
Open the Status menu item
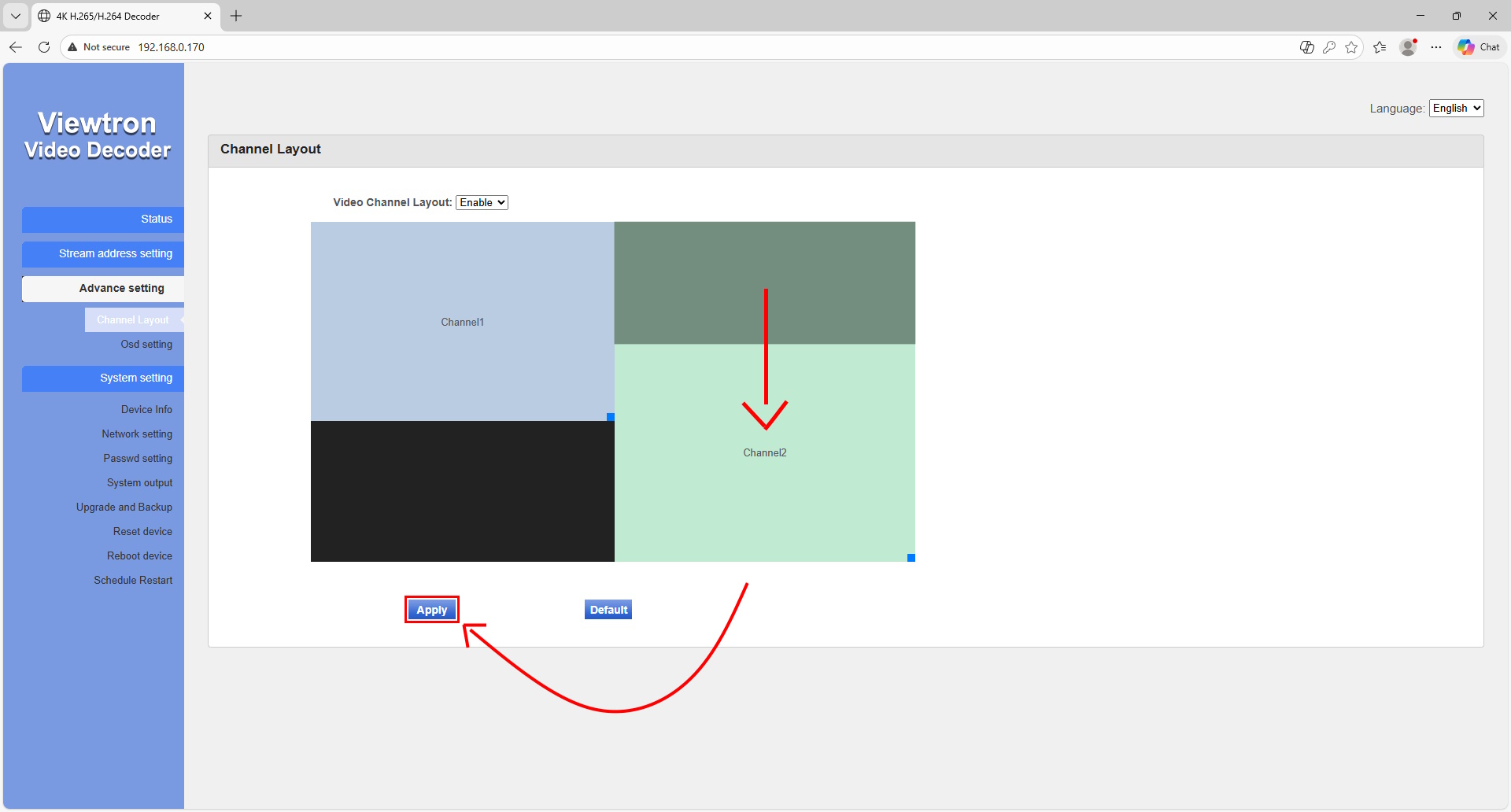coord(103,220)
